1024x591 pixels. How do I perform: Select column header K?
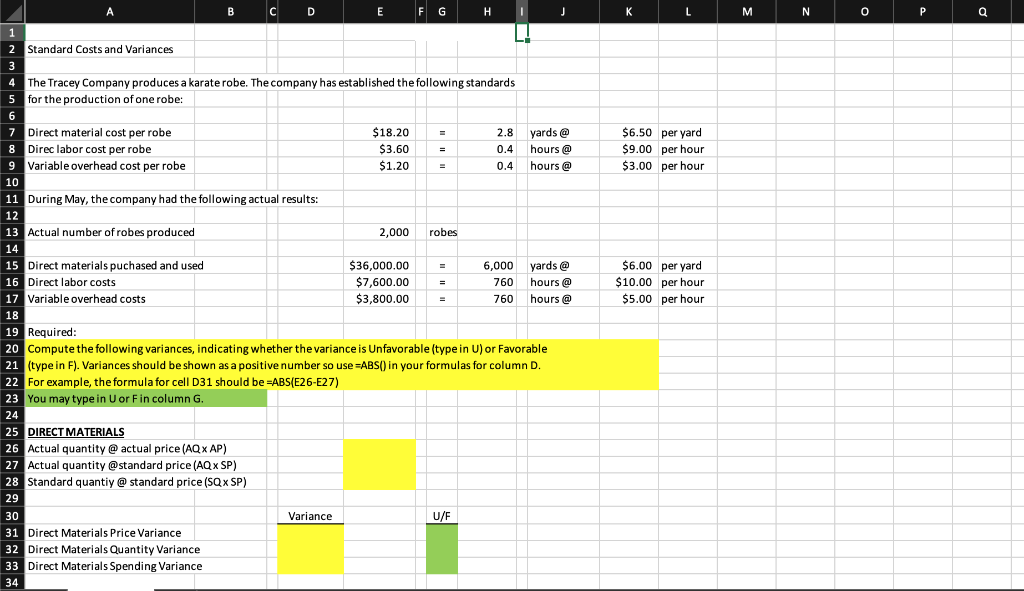629,12
